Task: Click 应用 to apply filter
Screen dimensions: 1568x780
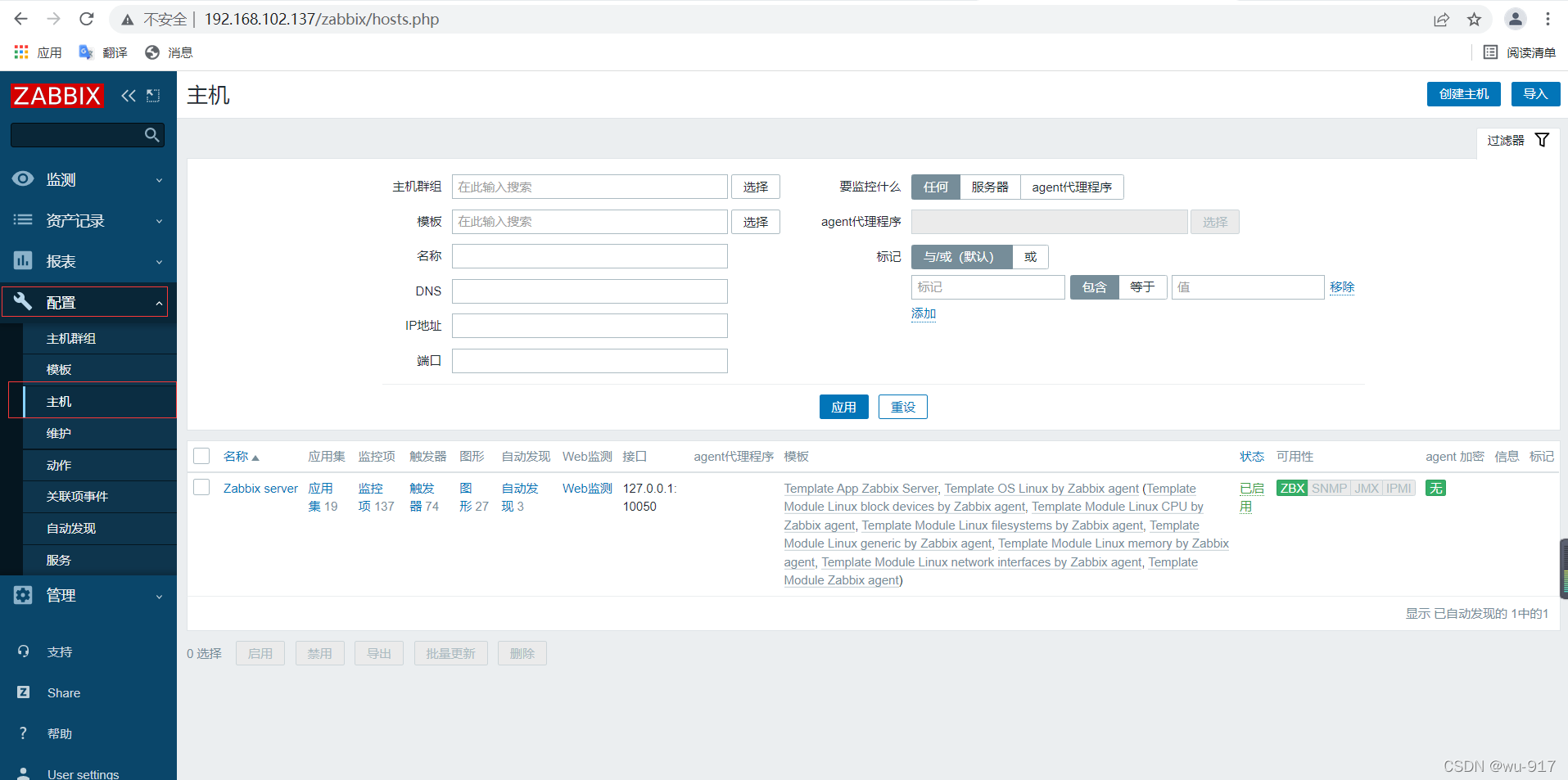Action: pyautogui.click(x=843, y=407)
